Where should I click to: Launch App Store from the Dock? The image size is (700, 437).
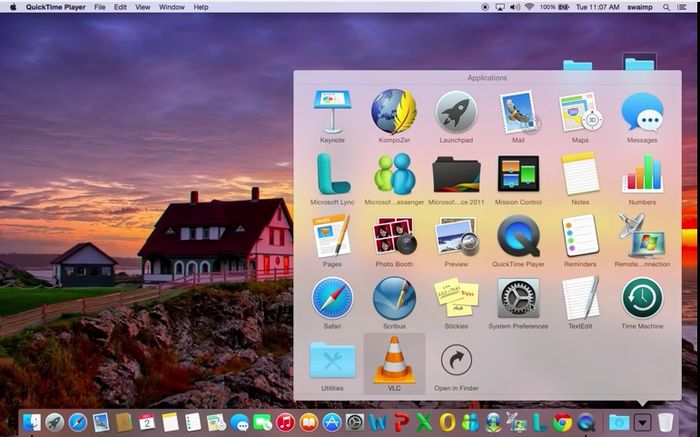click(x=332, y=422)
